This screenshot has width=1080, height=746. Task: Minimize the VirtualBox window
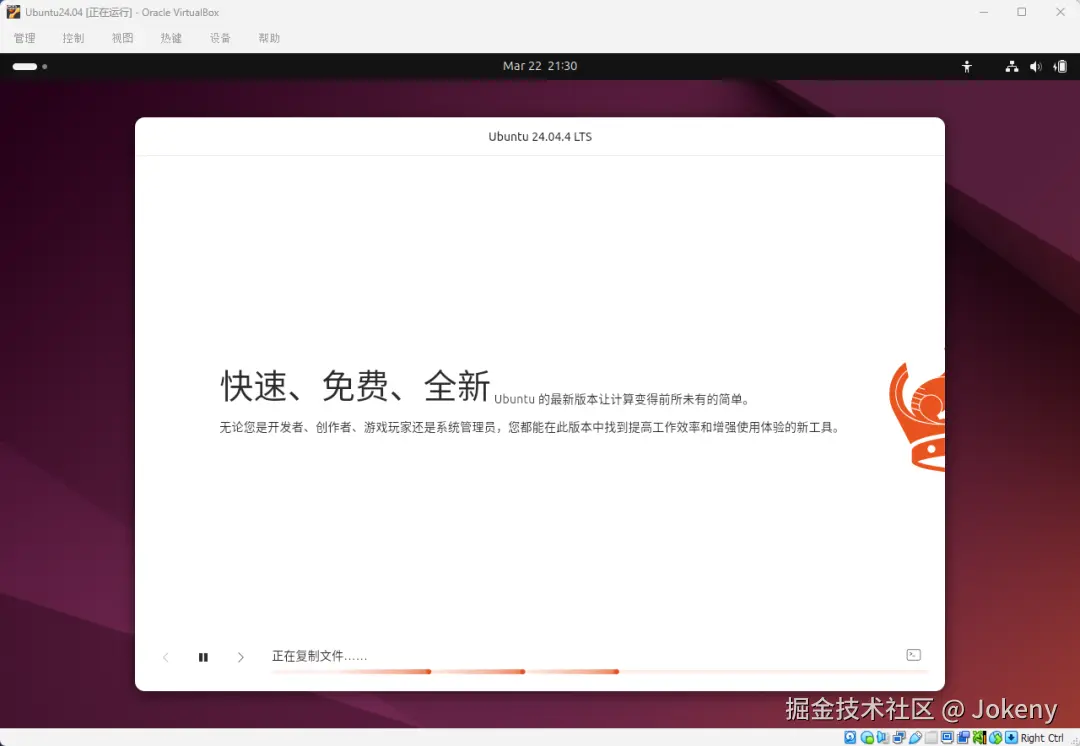pos(984,12)
